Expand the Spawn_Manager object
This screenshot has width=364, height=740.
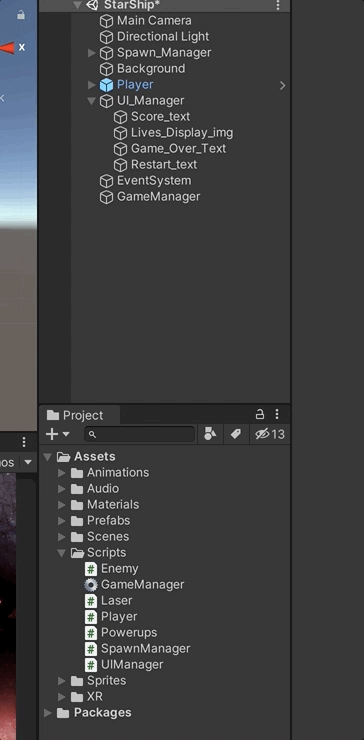tap(92, 53)
